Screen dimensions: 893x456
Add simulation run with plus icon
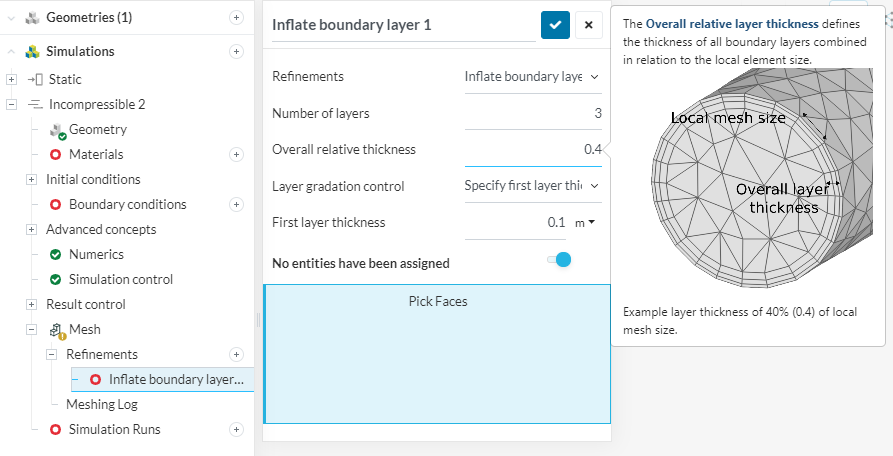point(236,429)
